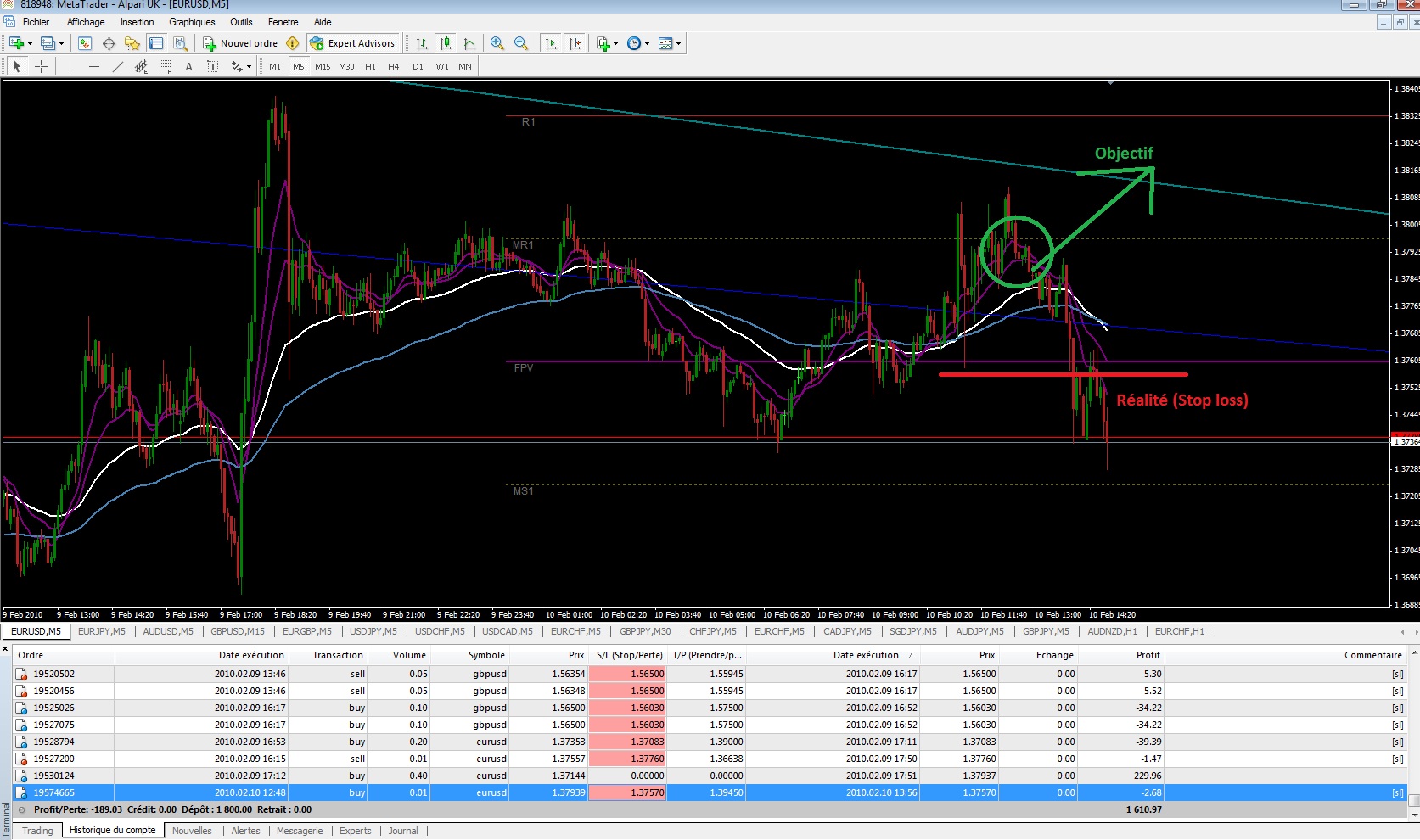Sort history by Profit column header
The image size is (1420, 840).
[x=1148, y=655]
